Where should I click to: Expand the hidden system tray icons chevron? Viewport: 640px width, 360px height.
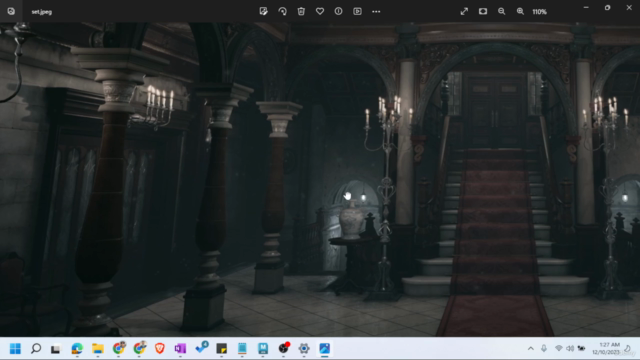(531, 349)
